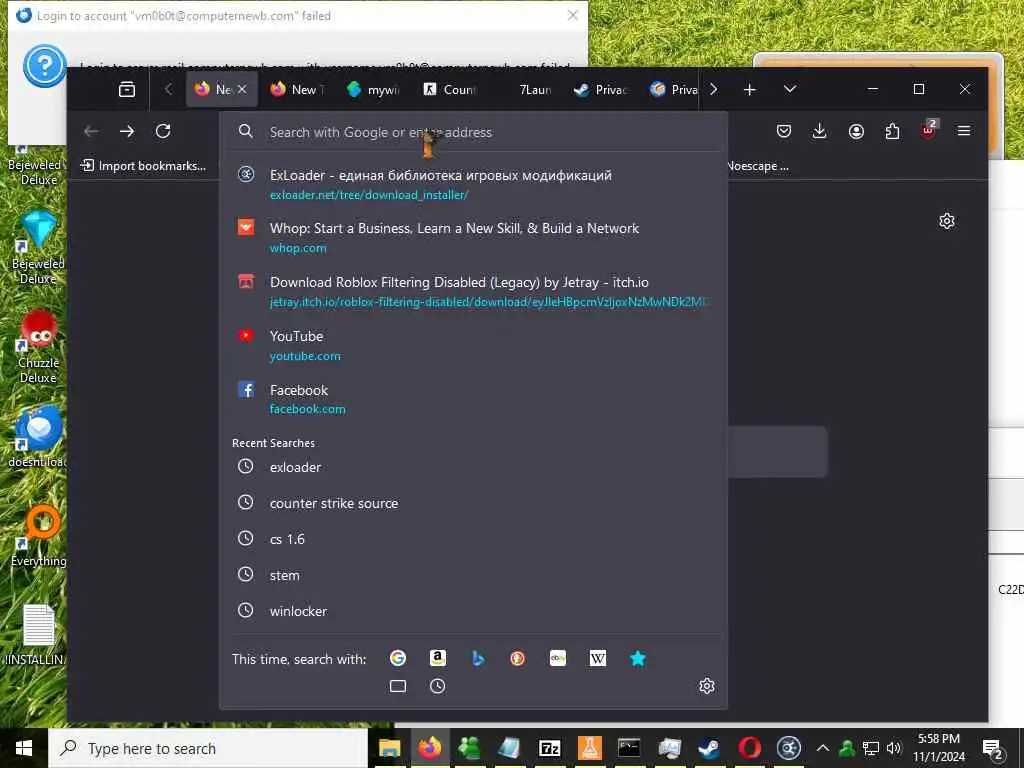Switch to the 7Launcher tab
Viewport: 1024px width, 768px height.
526,89
